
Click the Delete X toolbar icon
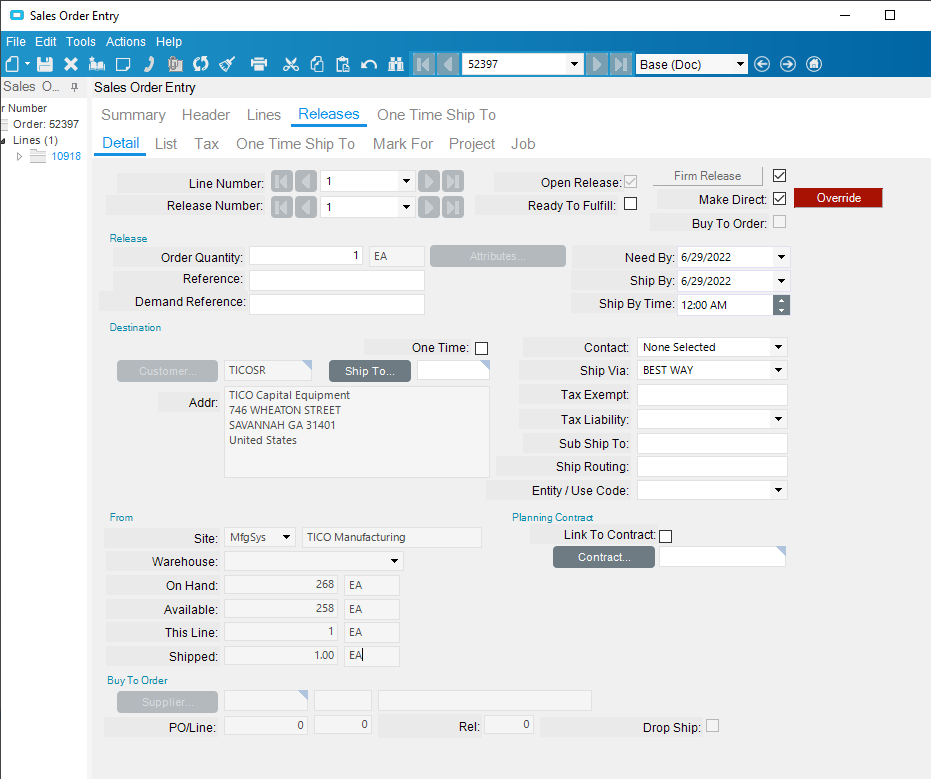click(x=71, y=64)
